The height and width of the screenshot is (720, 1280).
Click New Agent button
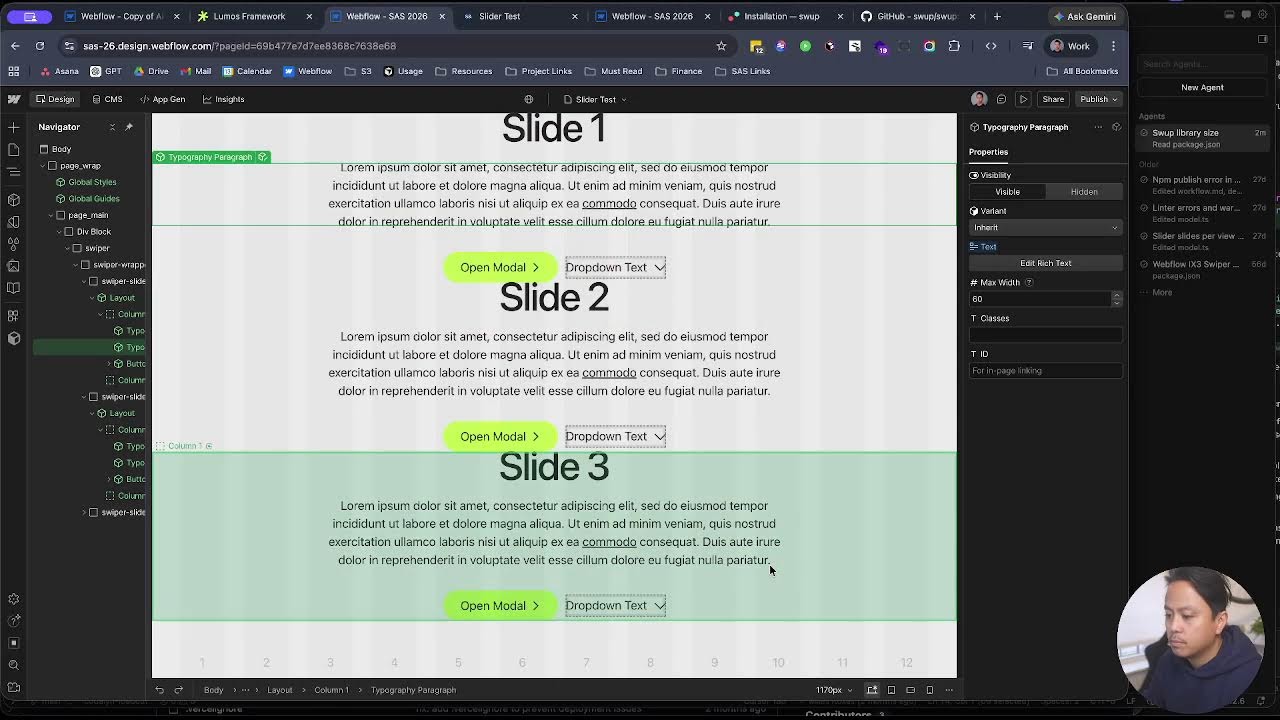[x=1202, y=87]
